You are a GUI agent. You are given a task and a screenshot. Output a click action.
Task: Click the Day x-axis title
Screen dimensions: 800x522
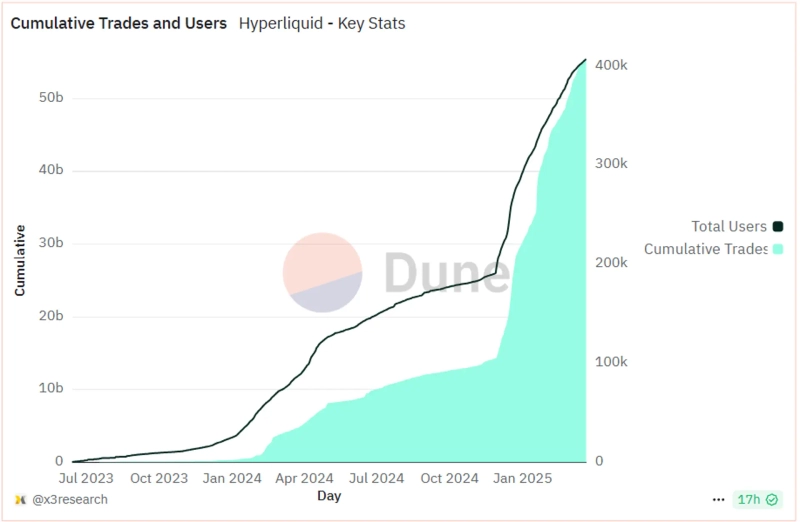coord(329,495)
